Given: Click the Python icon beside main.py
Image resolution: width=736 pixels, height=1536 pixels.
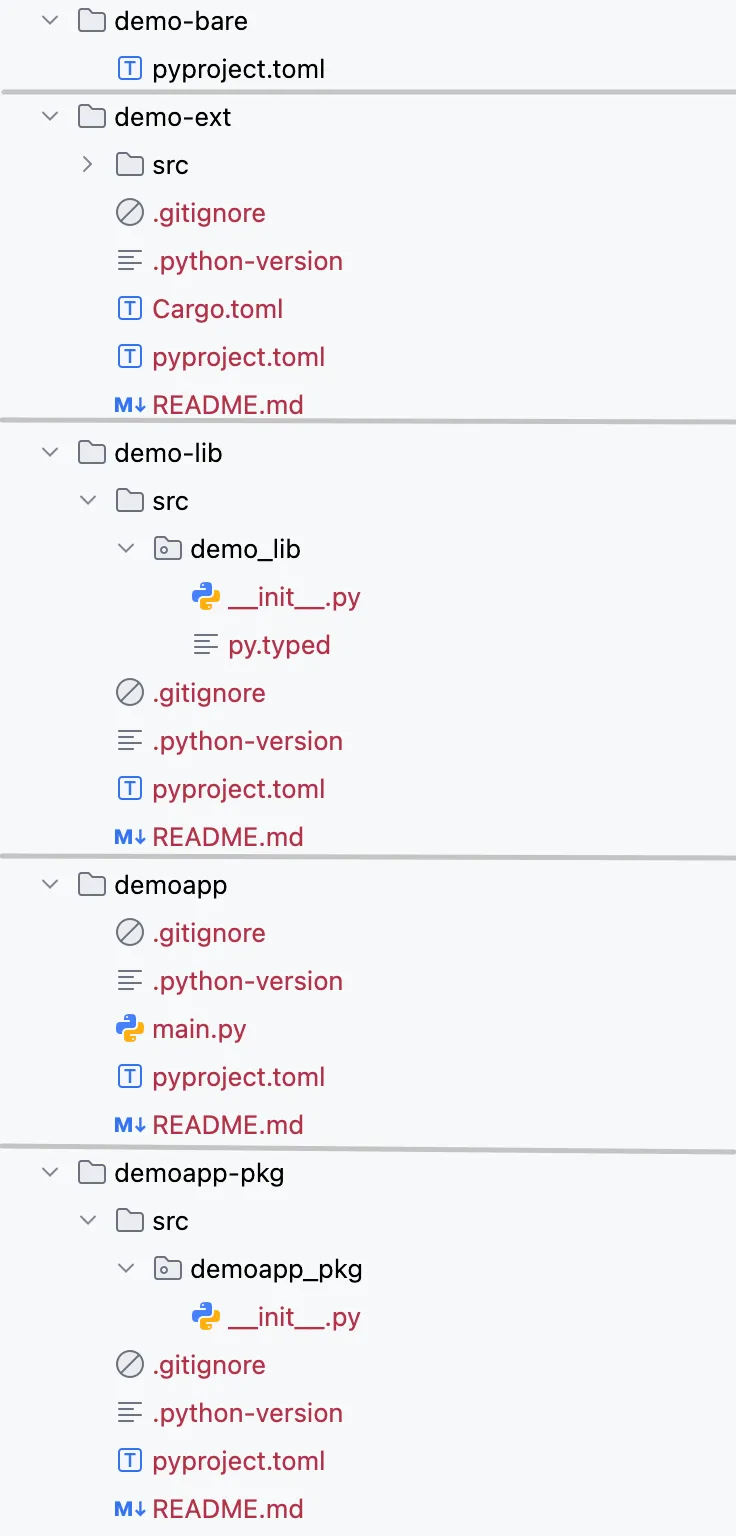Looking at the screenshot, I should click(129, 1029).
